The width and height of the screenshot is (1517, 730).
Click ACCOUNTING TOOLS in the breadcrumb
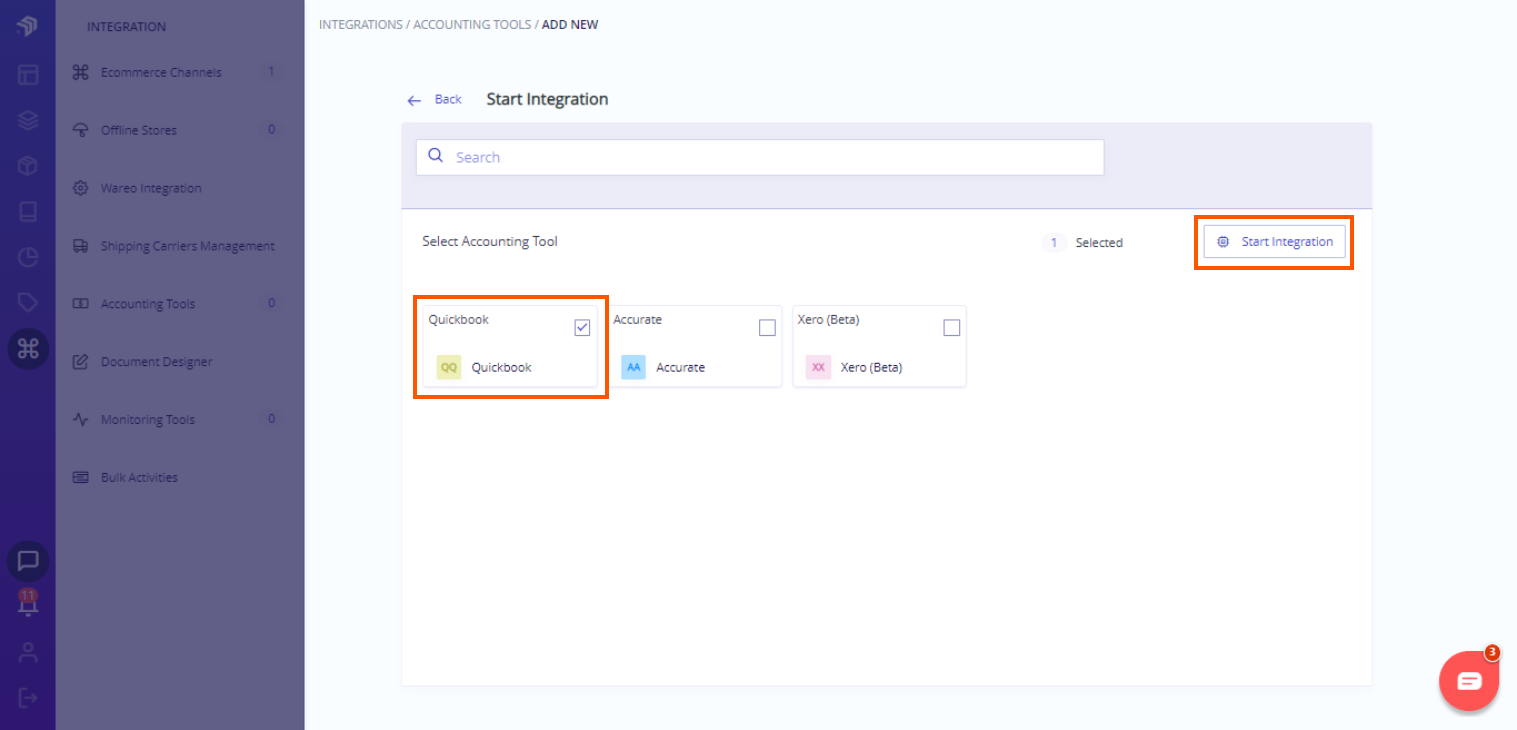point(472,24)
